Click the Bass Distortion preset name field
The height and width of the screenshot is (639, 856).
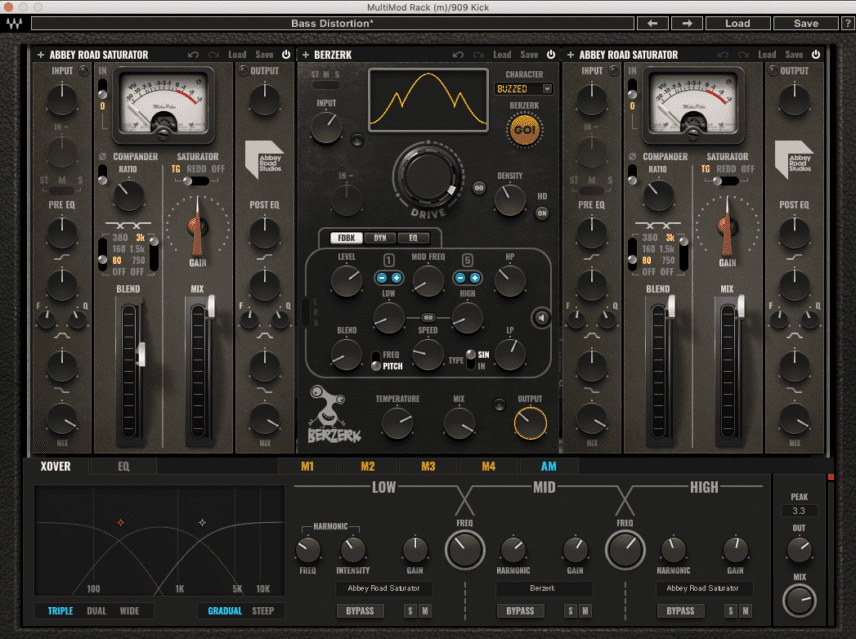(332, 23)
